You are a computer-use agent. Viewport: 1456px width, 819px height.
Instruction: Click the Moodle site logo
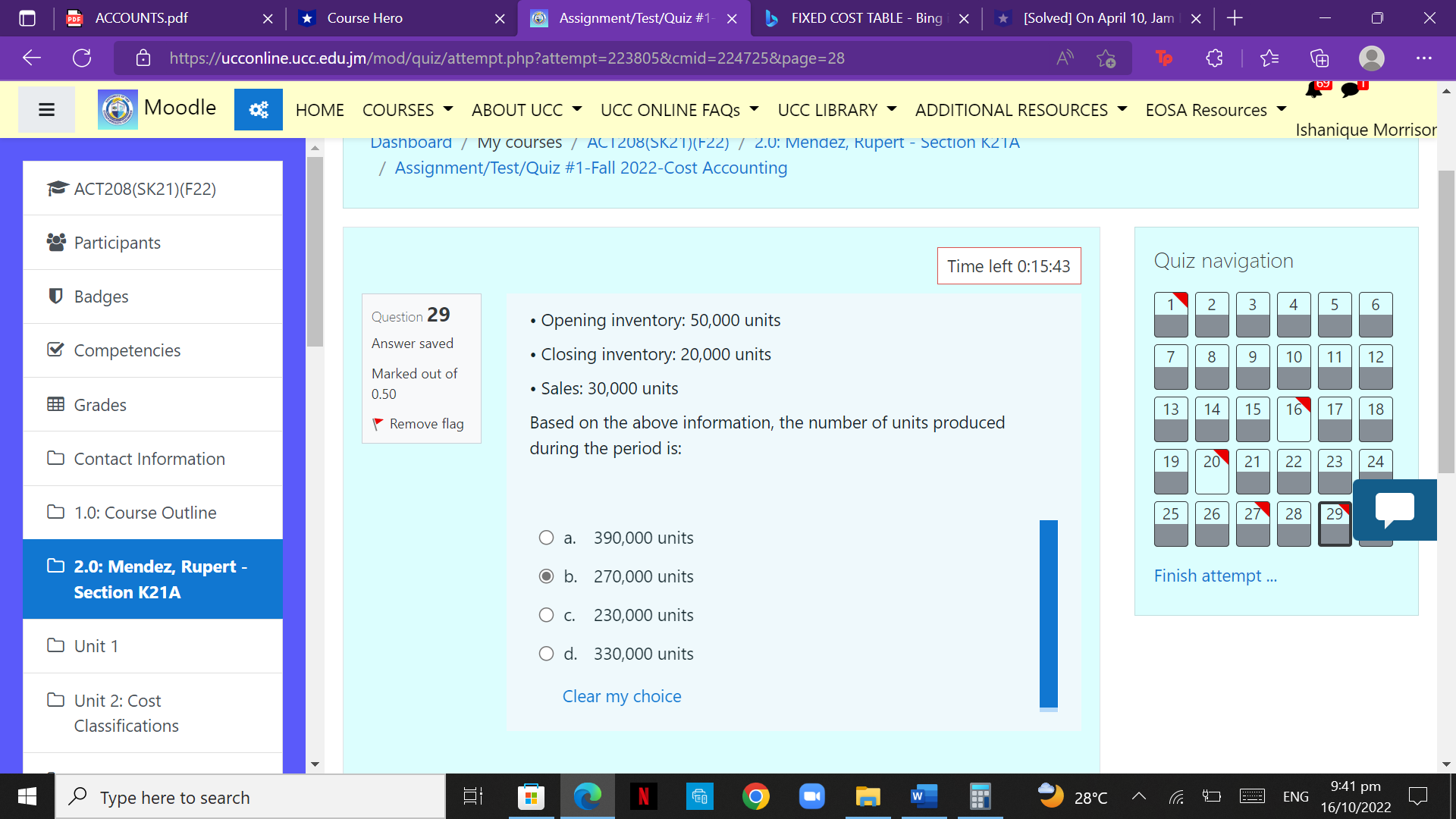tap(118, 109)
